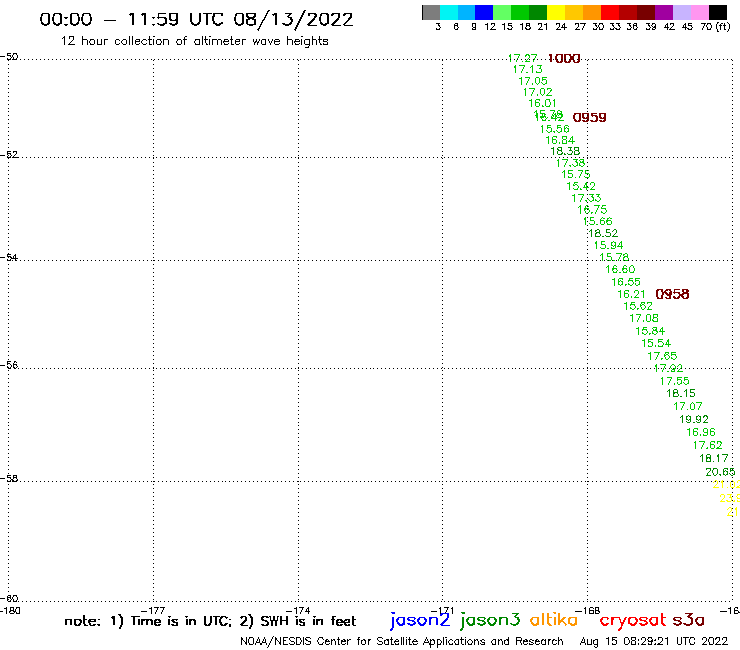Viewport: 740px width, 650px height.
Task: Click the gray swatch in the color legend
Action: tap(431, 12)
